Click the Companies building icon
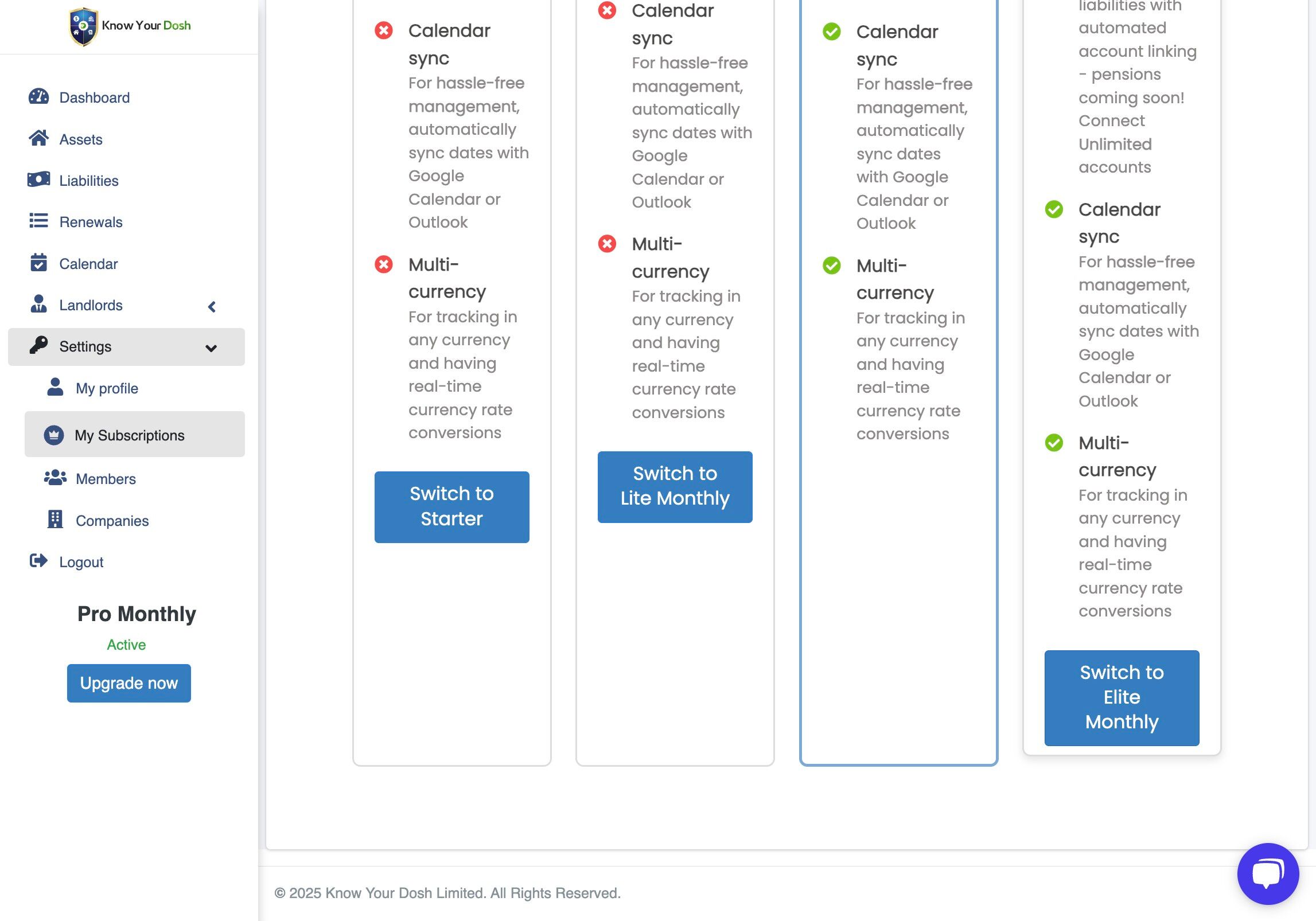 tap(55, 520)
